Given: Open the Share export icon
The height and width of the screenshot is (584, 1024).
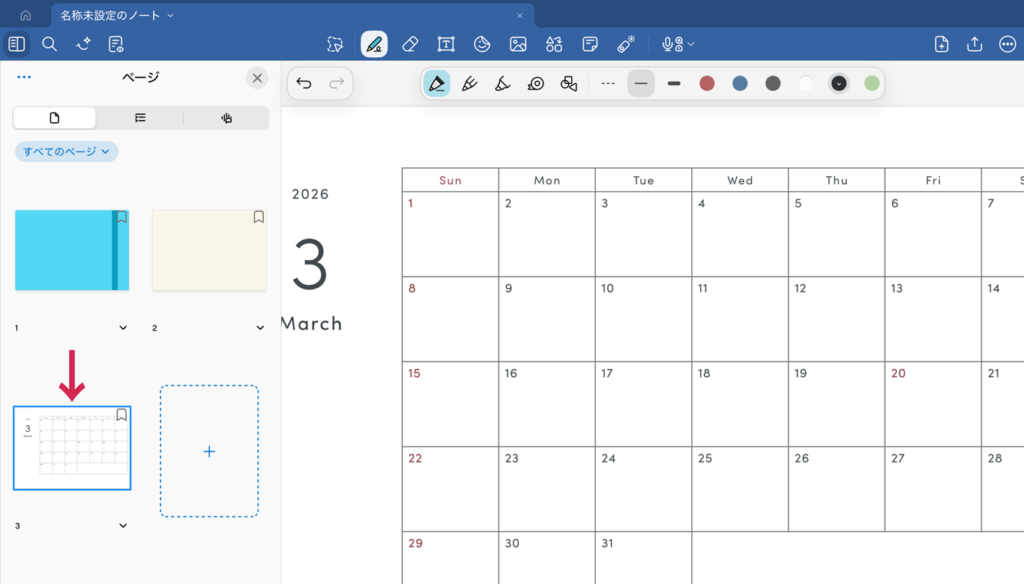Looking at the screenshot, I should pos(974,44).
